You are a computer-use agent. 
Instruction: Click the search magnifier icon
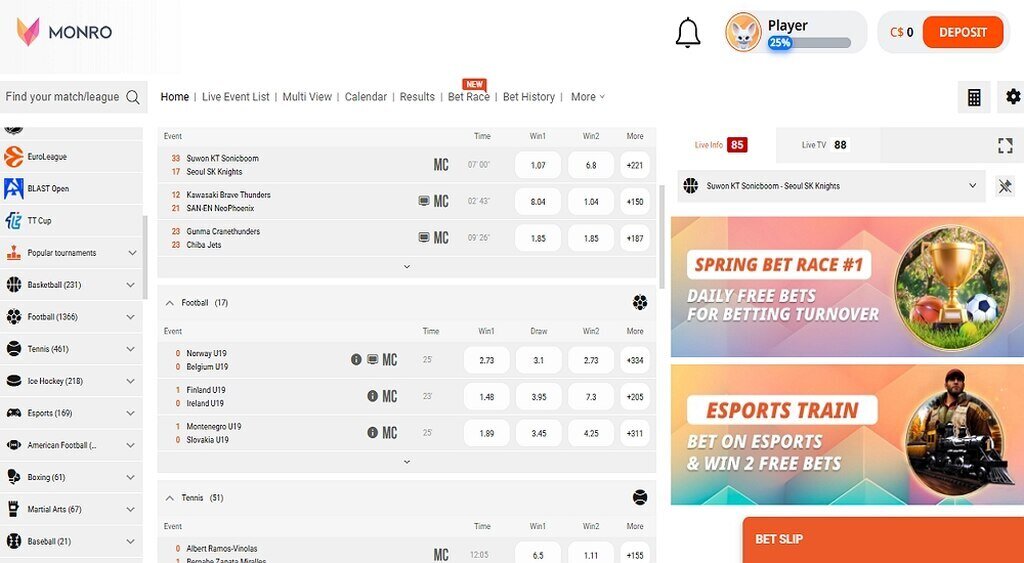[x=133, y=97]
